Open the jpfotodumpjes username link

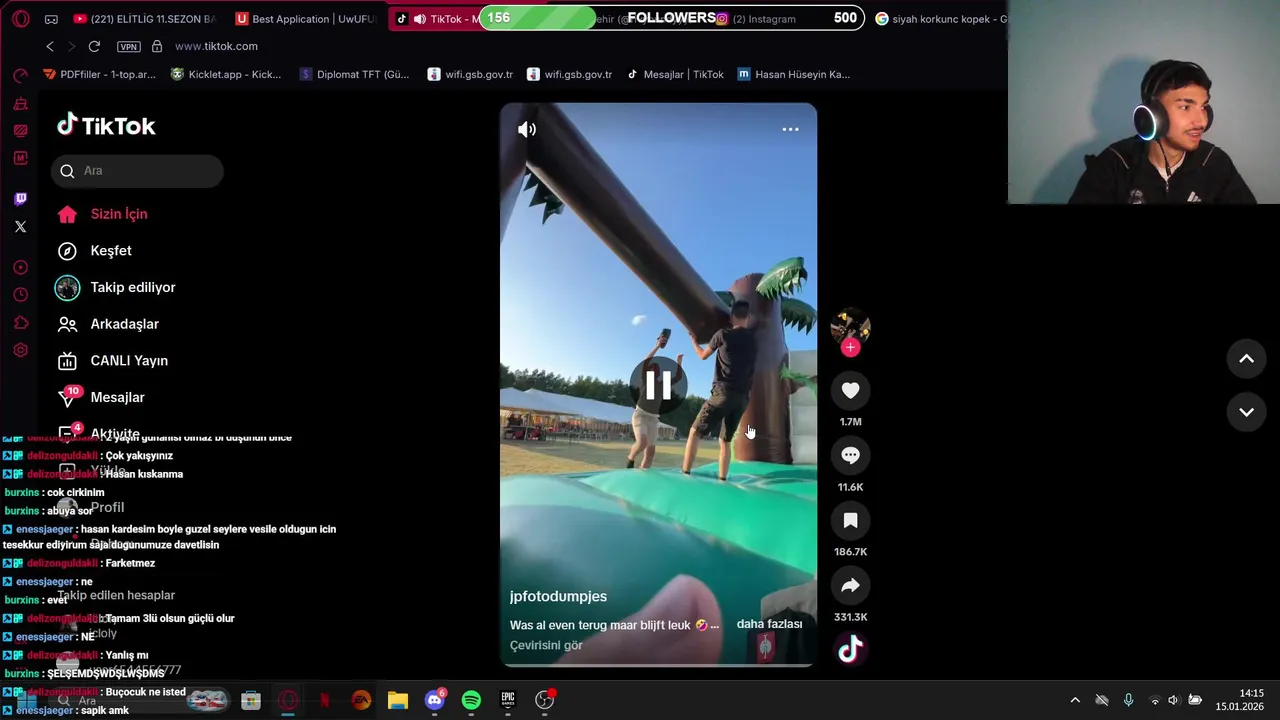coord(558,596)
